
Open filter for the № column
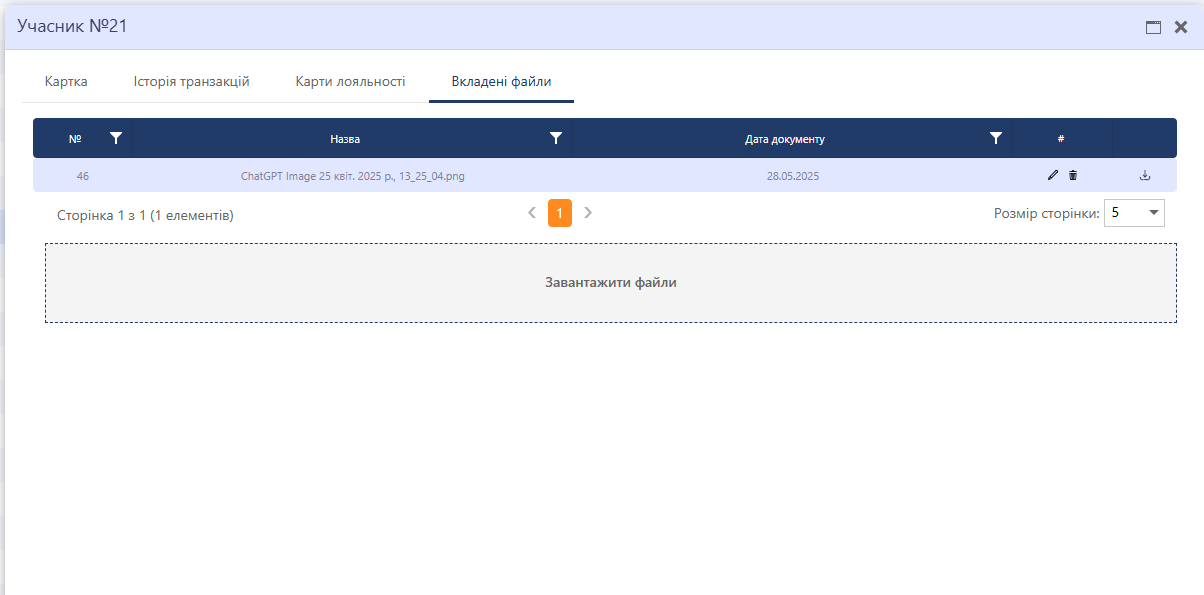click(116, 139)
